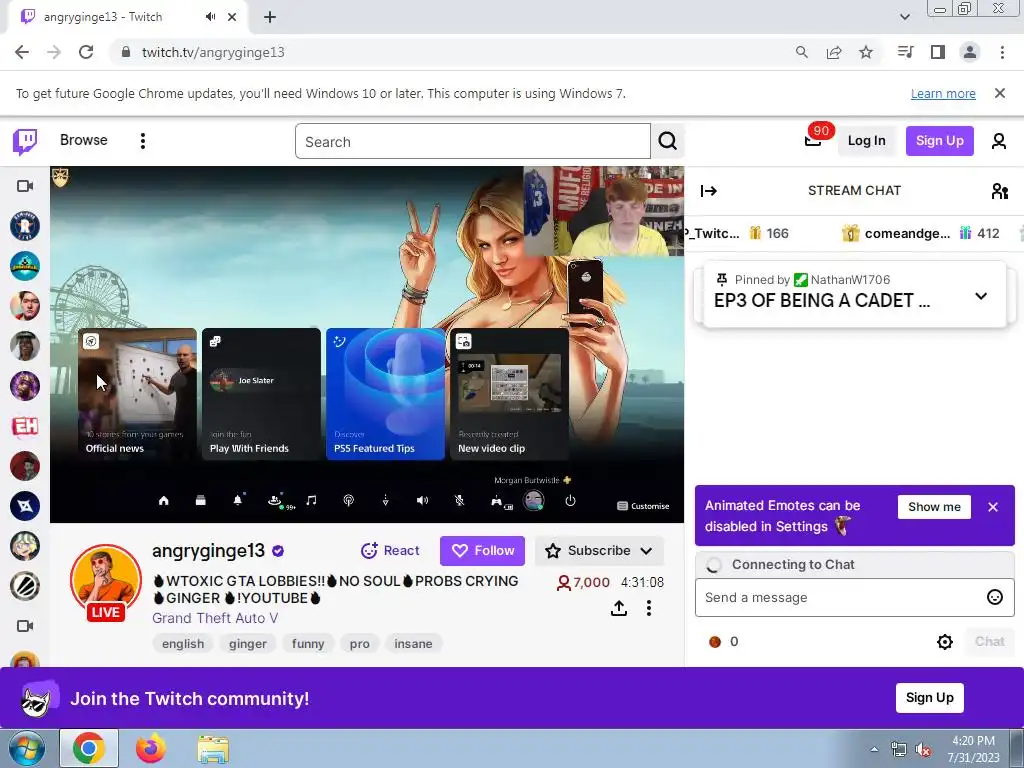Screen dimensions: 1024x768
Task: Open a new Chrome tab
Action: (270, 17)
